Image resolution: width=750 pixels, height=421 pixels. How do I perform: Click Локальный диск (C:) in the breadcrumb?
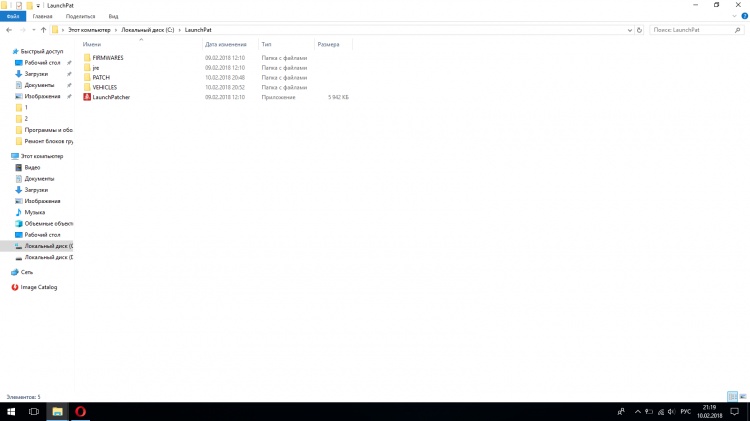150,30
